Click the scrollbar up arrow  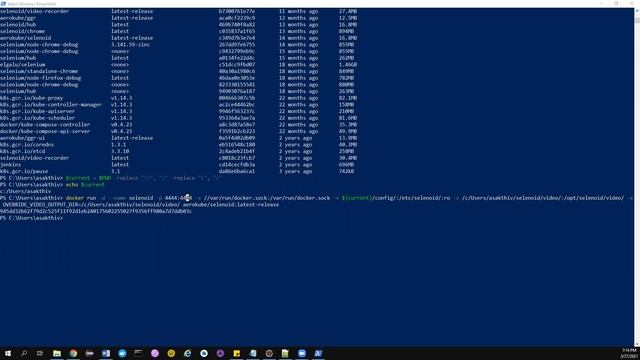pyautogui.click(x=637, y=10)
